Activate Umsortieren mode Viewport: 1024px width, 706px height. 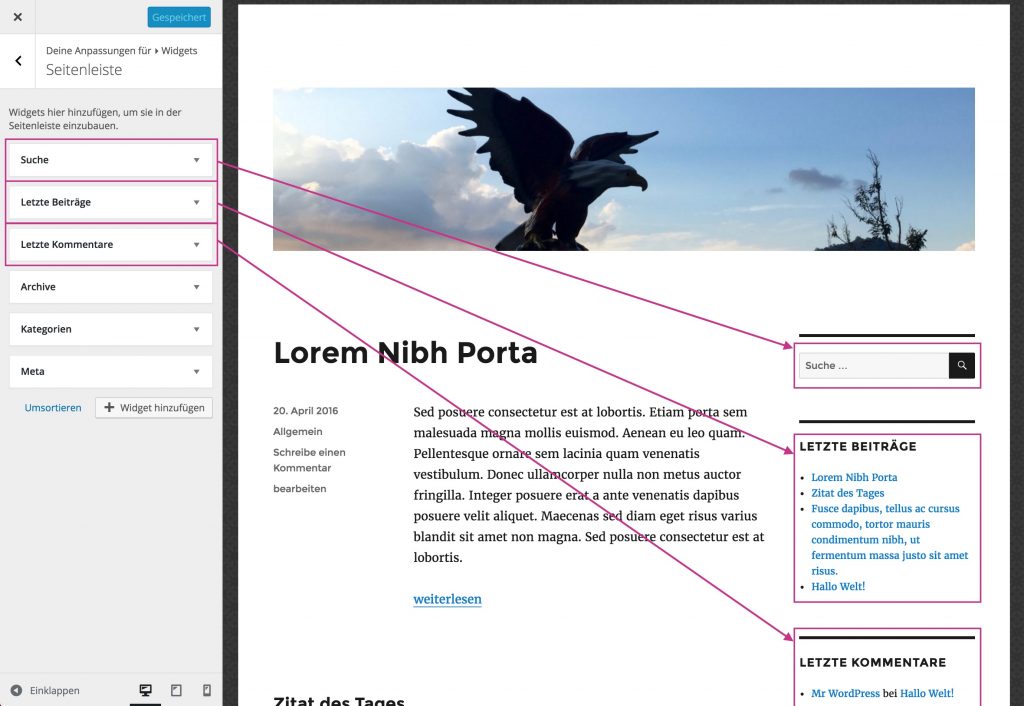click(x=52, y=407)
